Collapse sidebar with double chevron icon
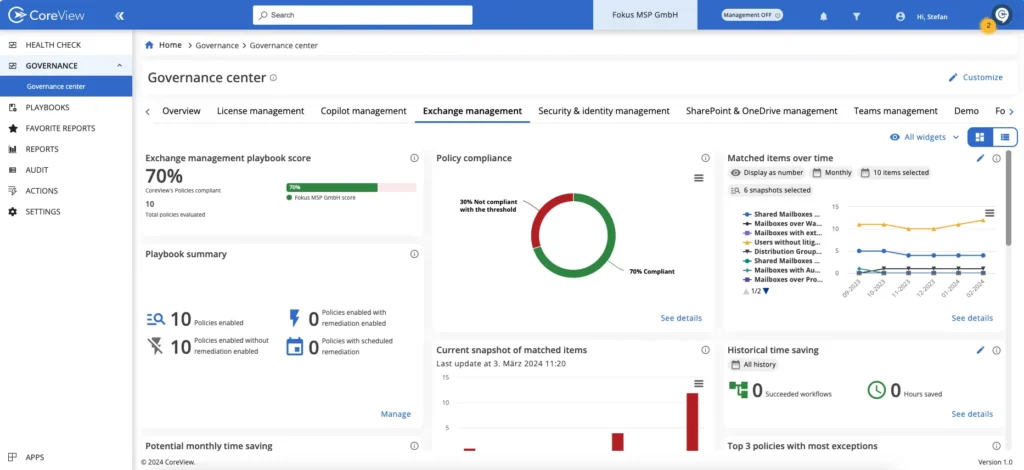 point(119,16)
